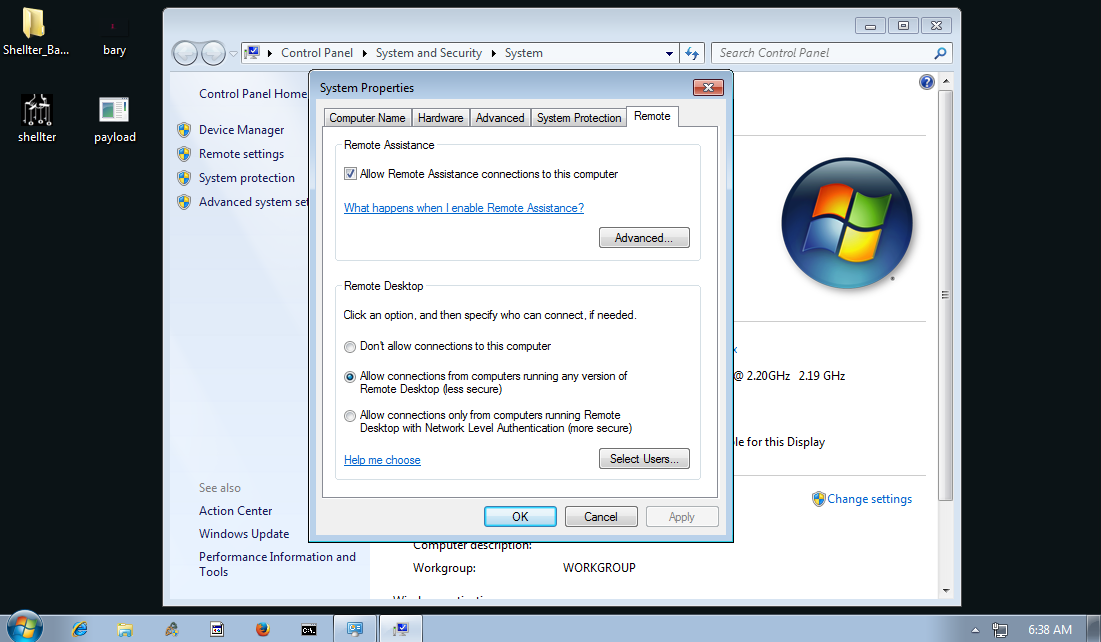Image resolution: width=1101 pixels, height=642 pixels.
Task: Click the network icon in system tray
Action: (999, 630)
